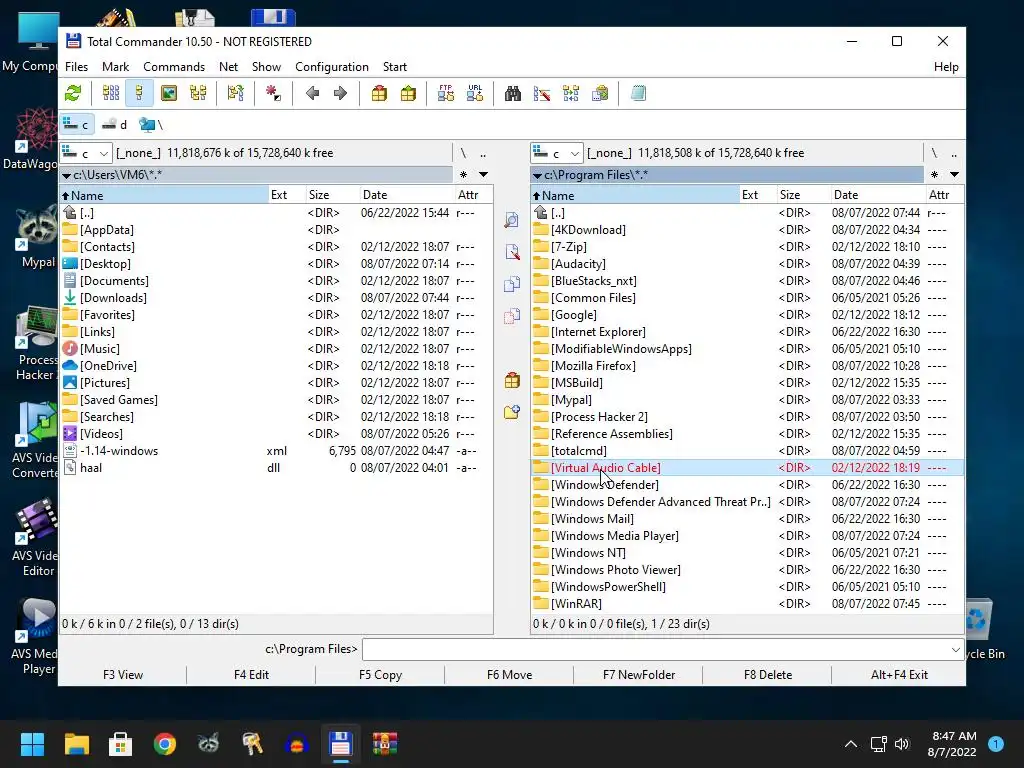
Task: Click the F3 View button
Action: pos(123,675)
